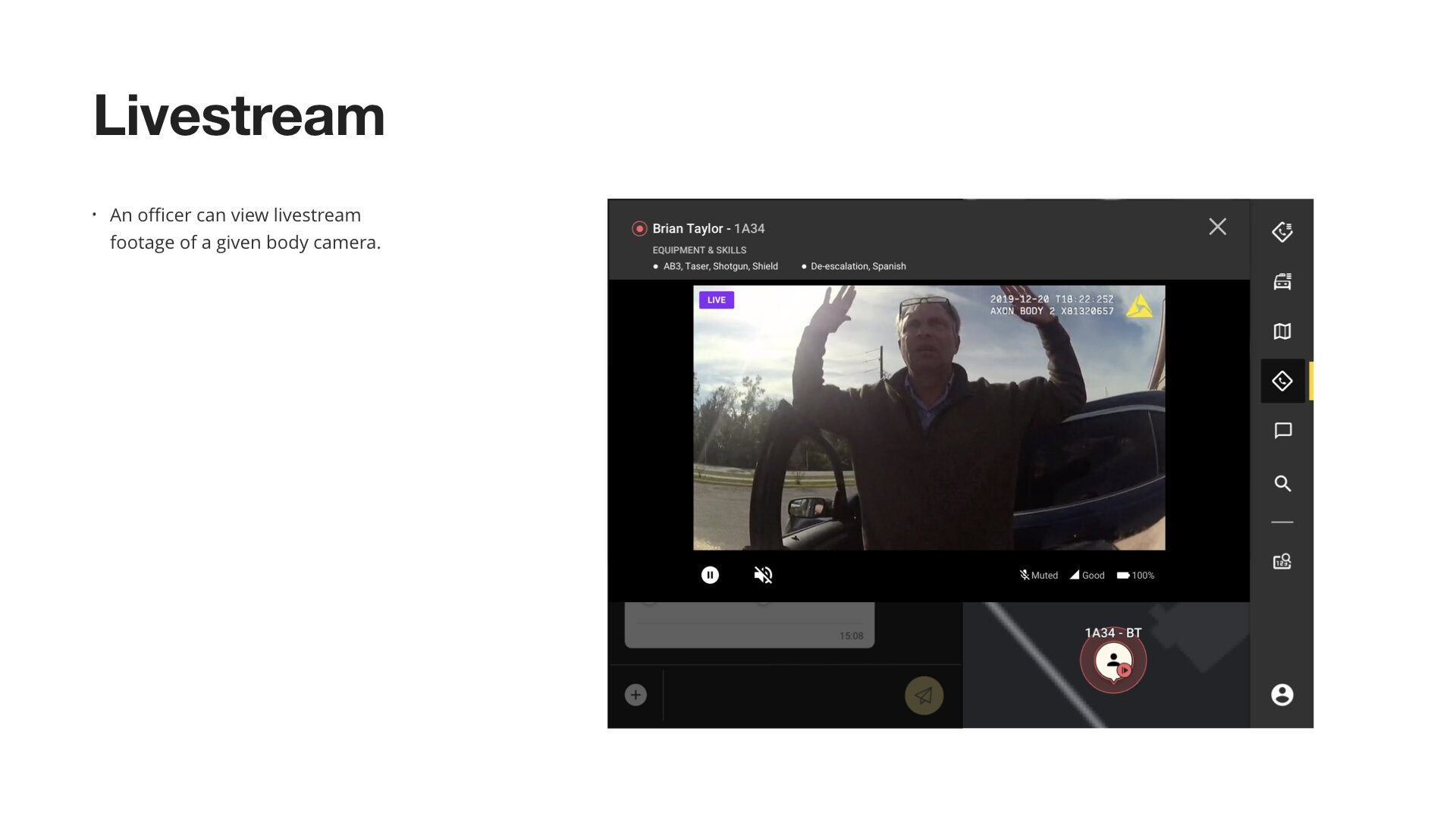Add attachment with the plus button
This screenshot has height=819, width=1456.
click(x=635, y=695)
